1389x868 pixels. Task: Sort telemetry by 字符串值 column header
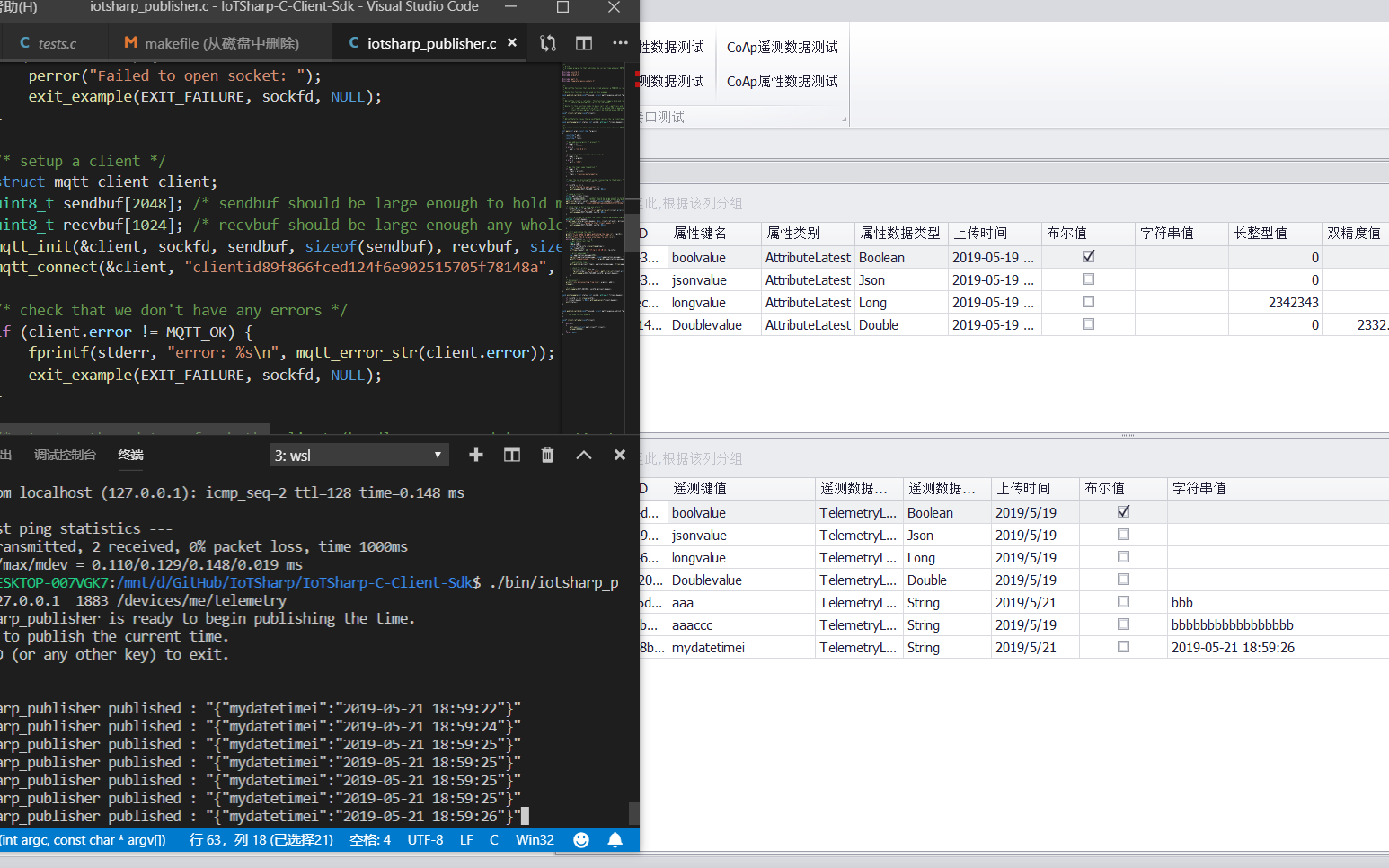[1278, 489]
